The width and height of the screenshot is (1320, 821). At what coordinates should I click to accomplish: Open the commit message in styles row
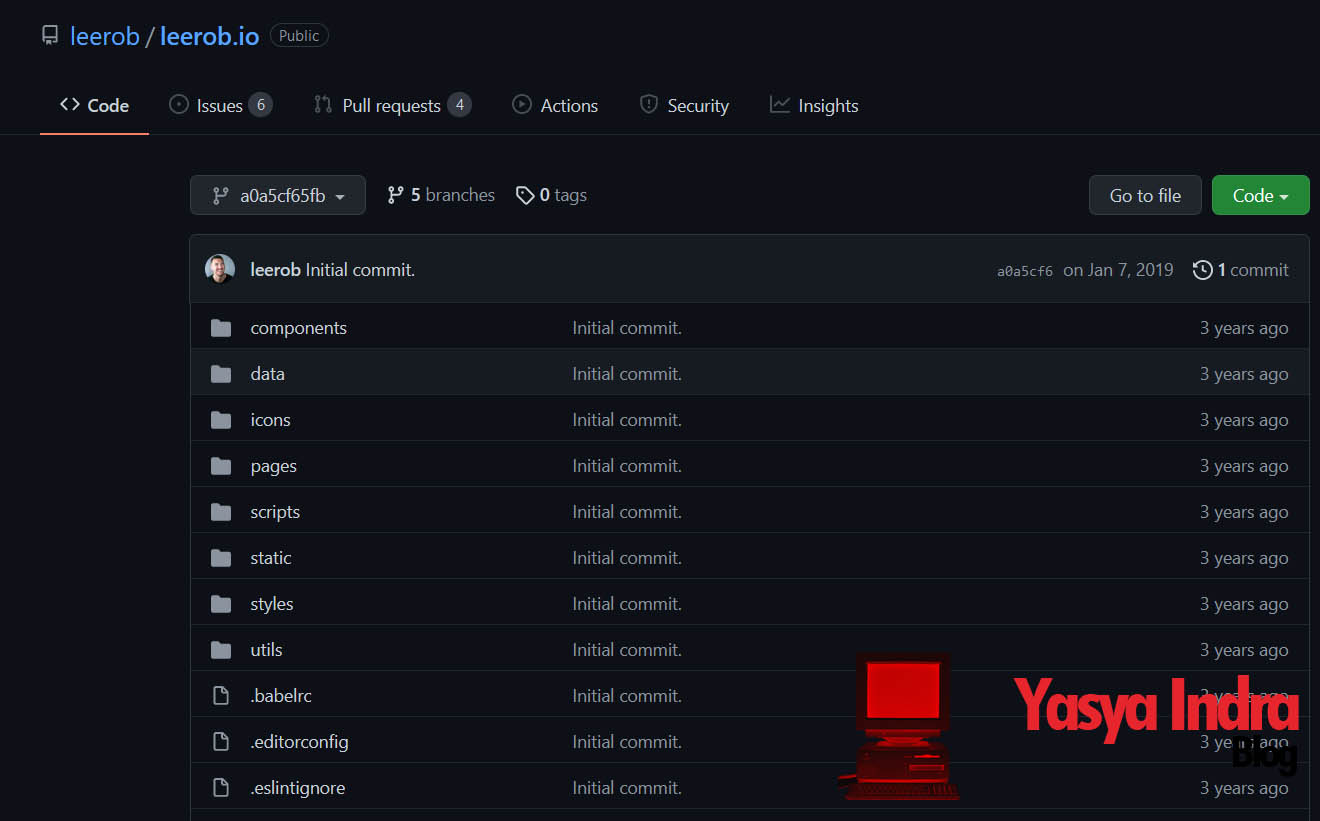coord(627,604)
